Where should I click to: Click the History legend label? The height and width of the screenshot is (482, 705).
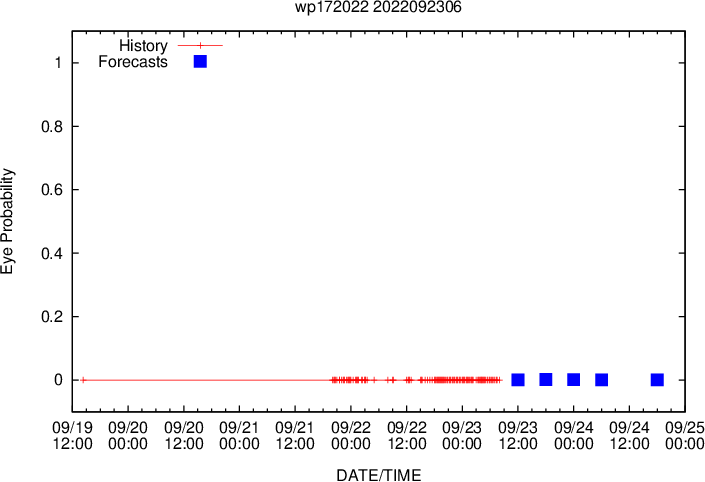pyautogui.click(x=143, y=45)
